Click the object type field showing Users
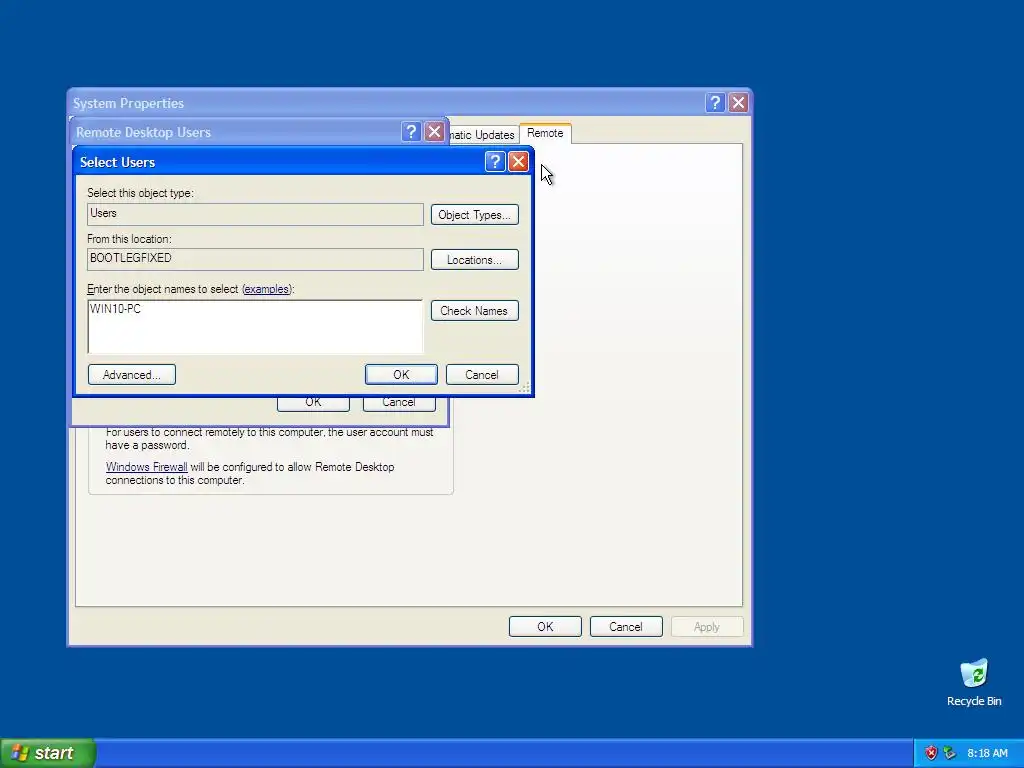This screenshot has height=768, width=1024. click(x=255, y=214)
